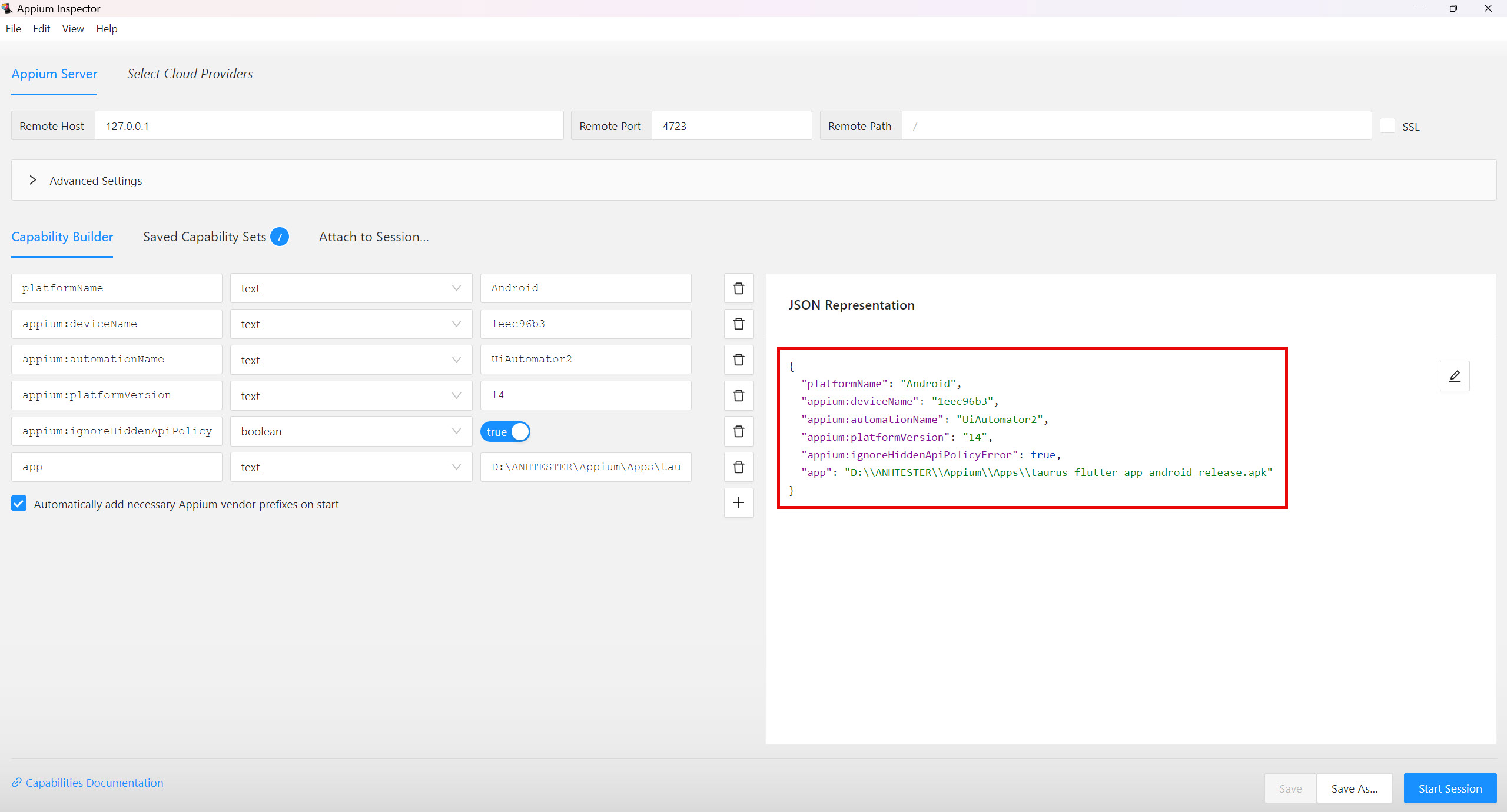Screen dimensions: 1507x812
Task: Click the platform version value 14 field
Action: (586, 395)
